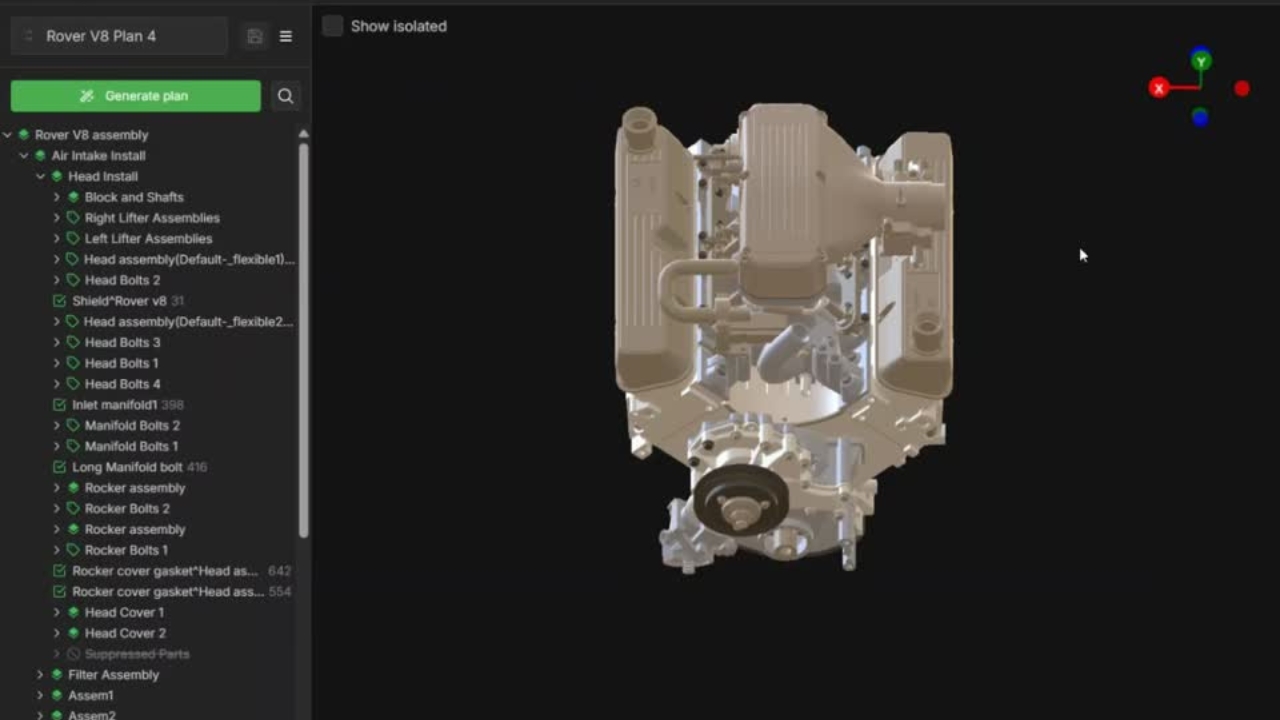
Task: Click the Block and Shafts cube icon
Action: pyautogui.click(x=73, y=197)
